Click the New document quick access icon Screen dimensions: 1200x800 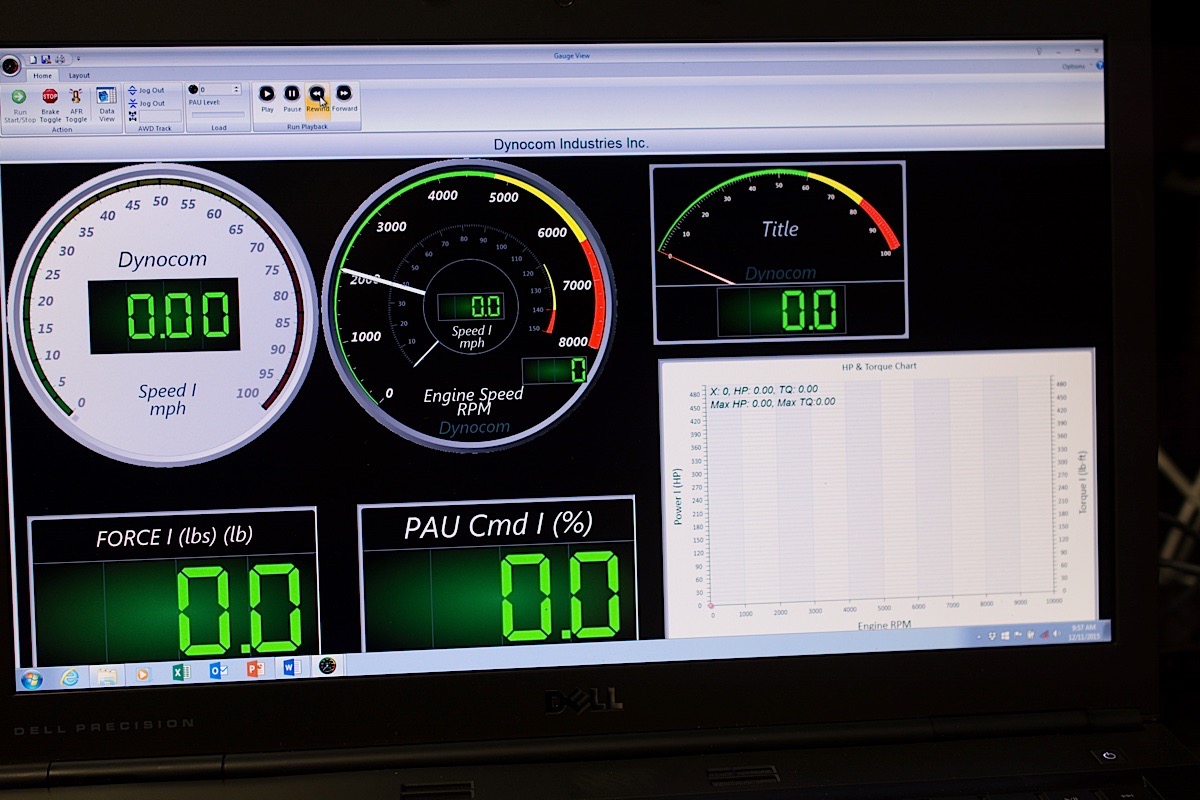[33, 59]
